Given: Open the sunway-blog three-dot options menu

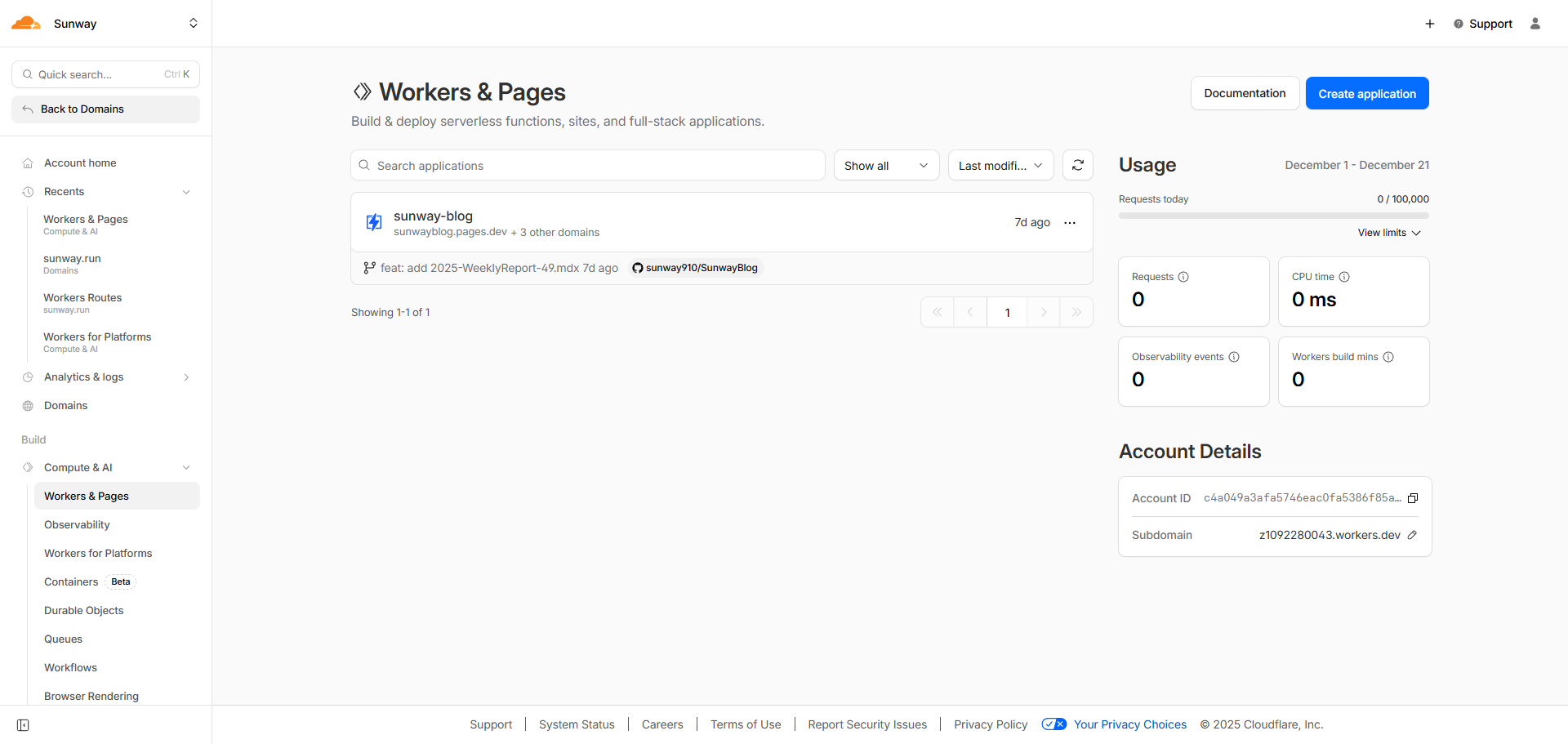Looking at the screenshot, I should click(x=1069, y=223).
